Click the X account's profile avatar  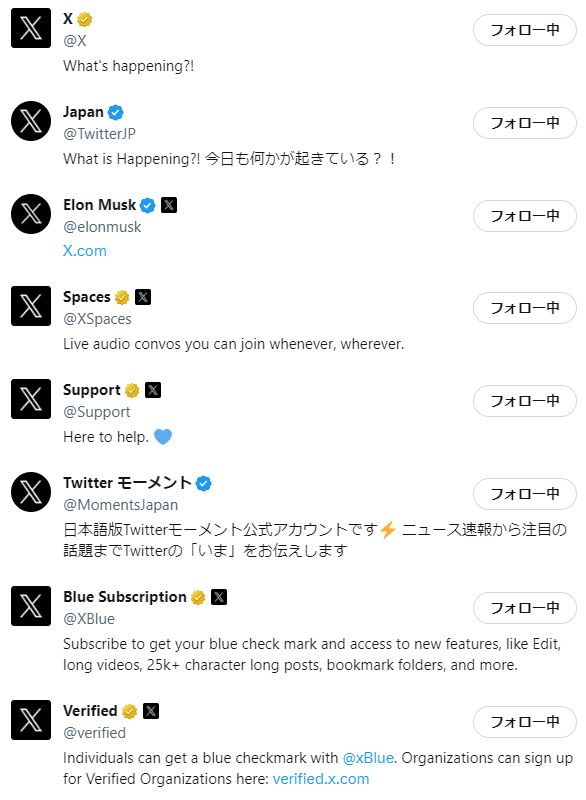tap(31, 28)
